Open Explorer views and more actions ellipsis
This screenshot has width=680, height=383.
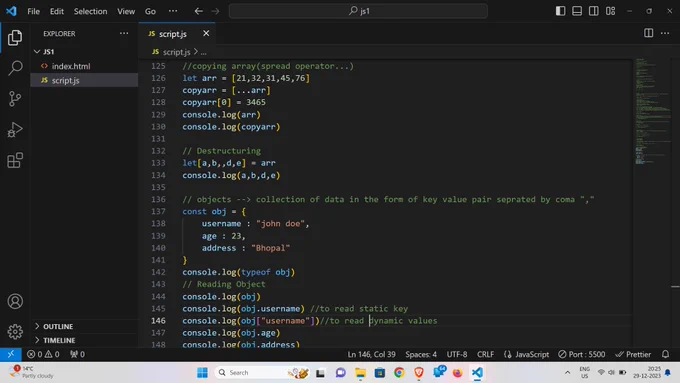click(x=124, y=33)
